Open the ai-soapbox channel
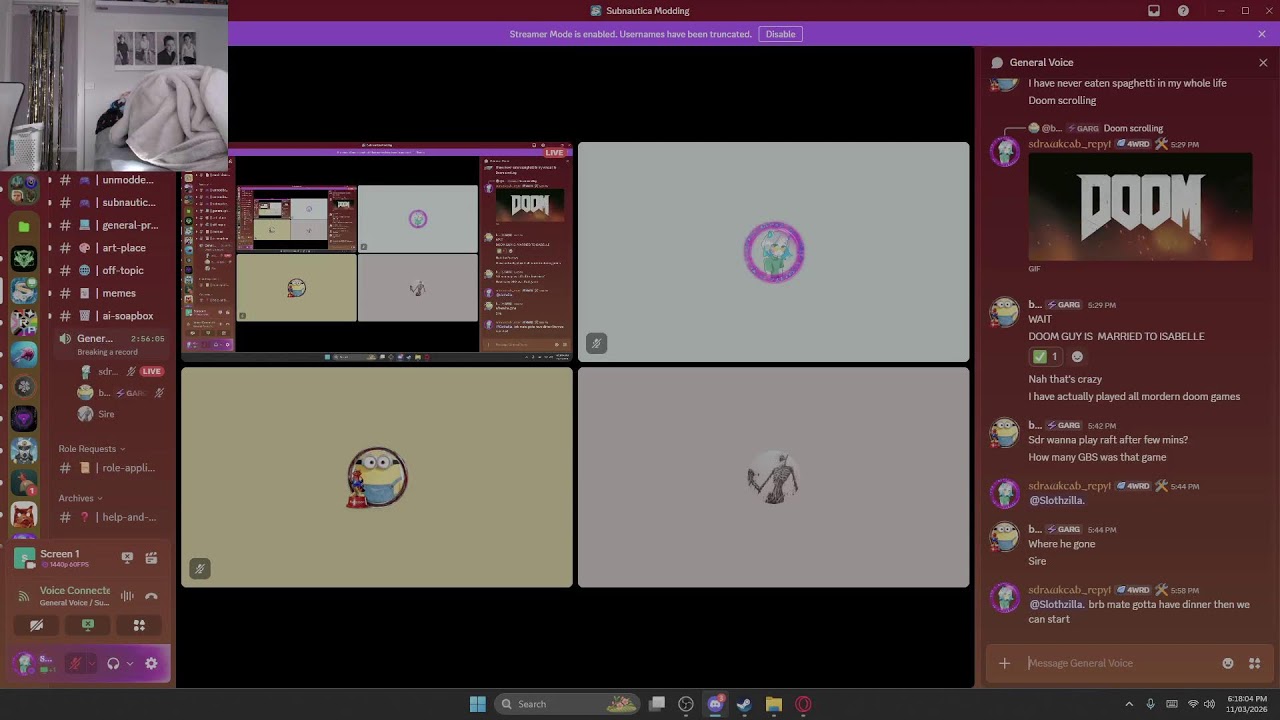The image size is (1280, 720). 109,316
